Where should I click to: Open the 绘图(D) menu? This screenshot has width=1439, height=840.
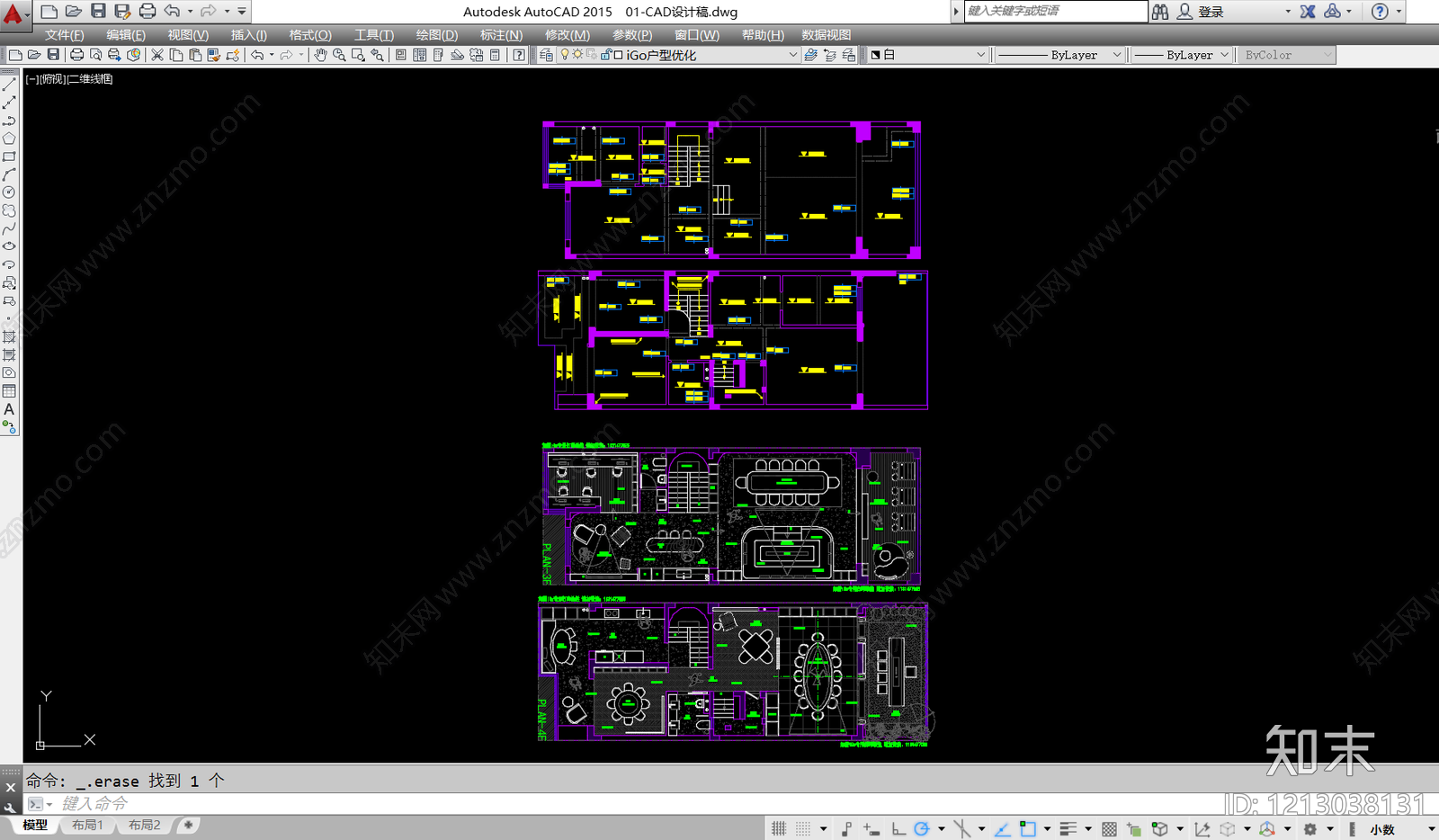tap(437, 35)
